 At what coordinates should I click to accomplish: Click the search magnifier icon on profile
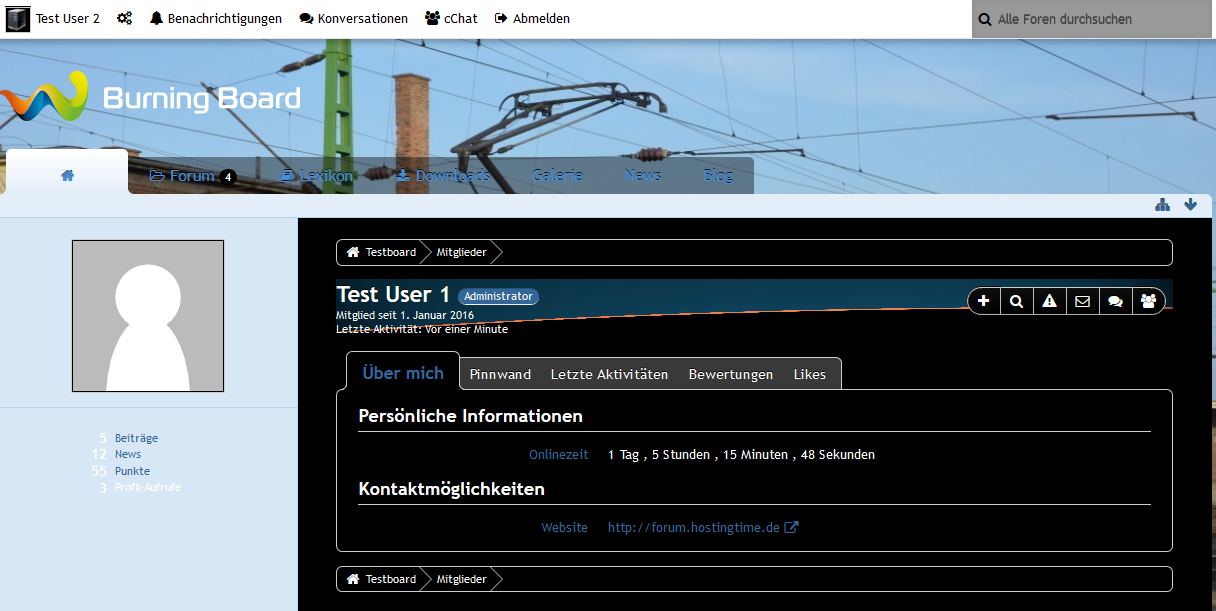pyautogui.click(x=1016, y=301)
